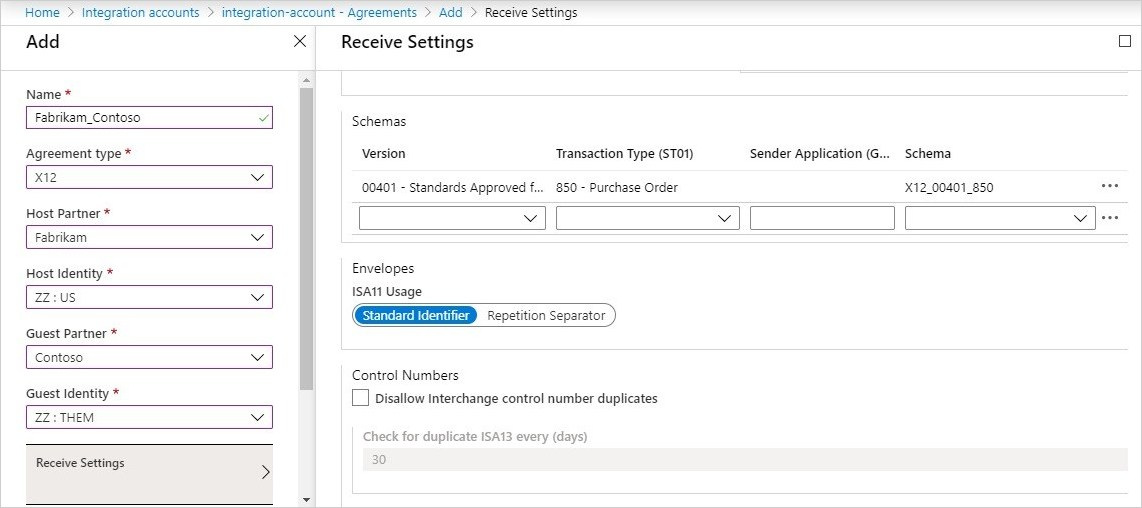This screenshot has height=508, width=1142.
Task: Open the Guest Partner dropdown
Action: tap(149, 357)
